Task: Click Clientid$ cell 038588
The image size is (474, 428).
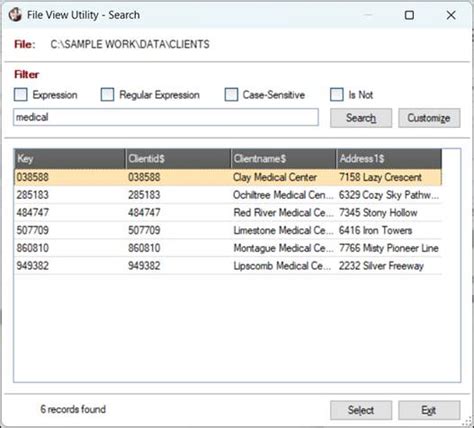Action: (x=144, y=177)
